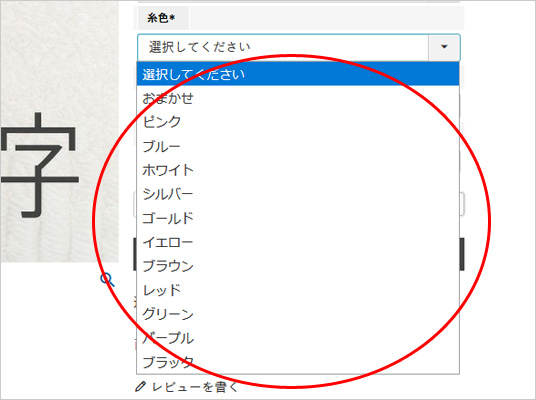Choose パープル in the list
536x400 pixels.
tap(298, 338)
